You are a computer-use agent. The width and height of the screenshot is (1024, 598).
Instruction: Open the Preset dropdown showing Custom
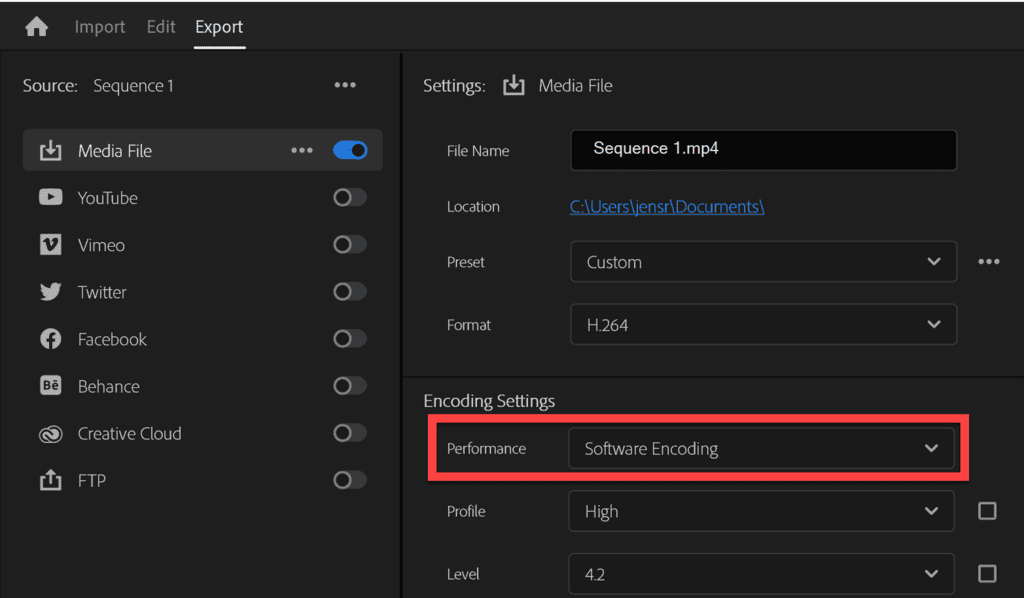click(763, 261)
